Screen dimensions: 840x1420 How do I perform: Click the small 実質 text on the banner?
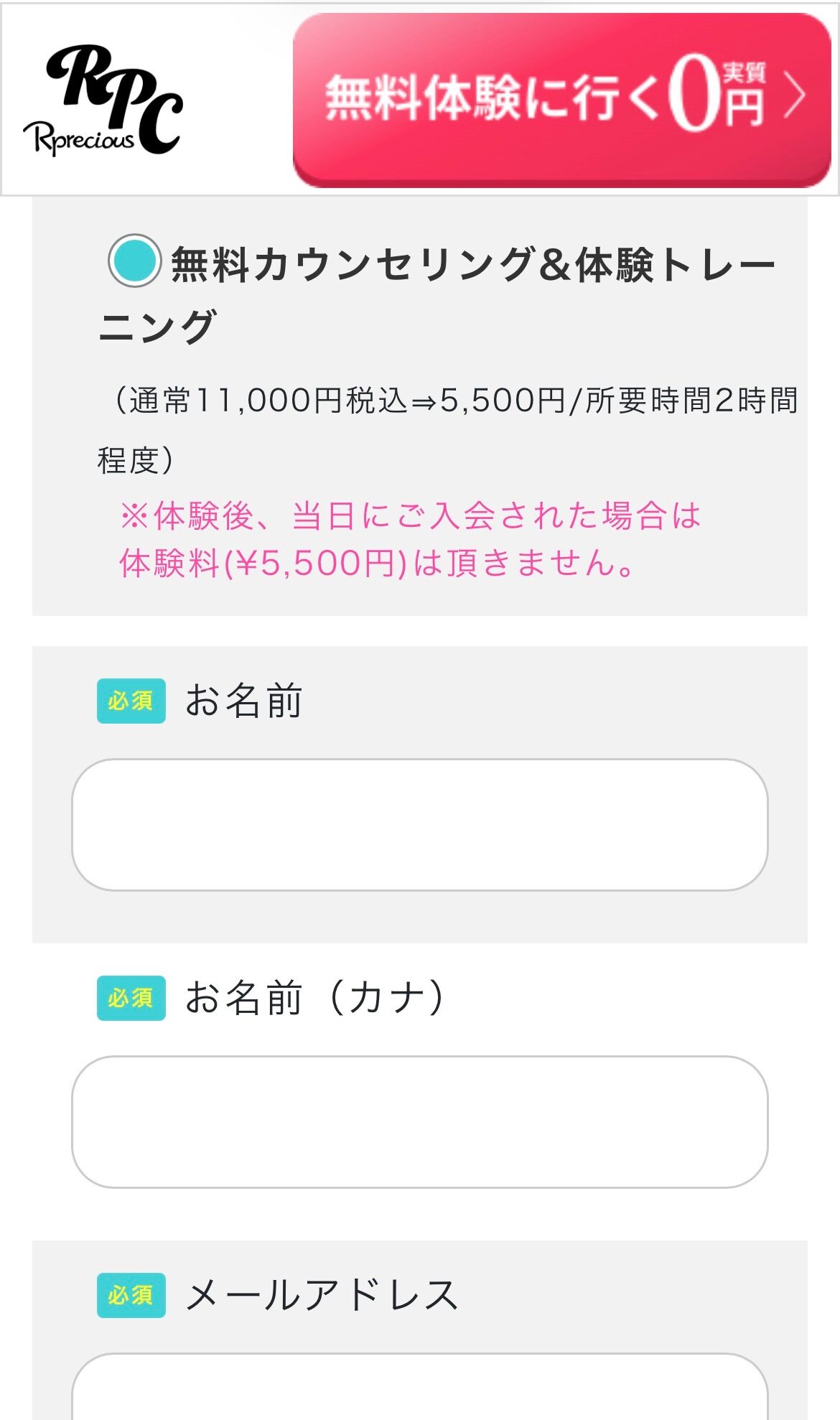744,72
